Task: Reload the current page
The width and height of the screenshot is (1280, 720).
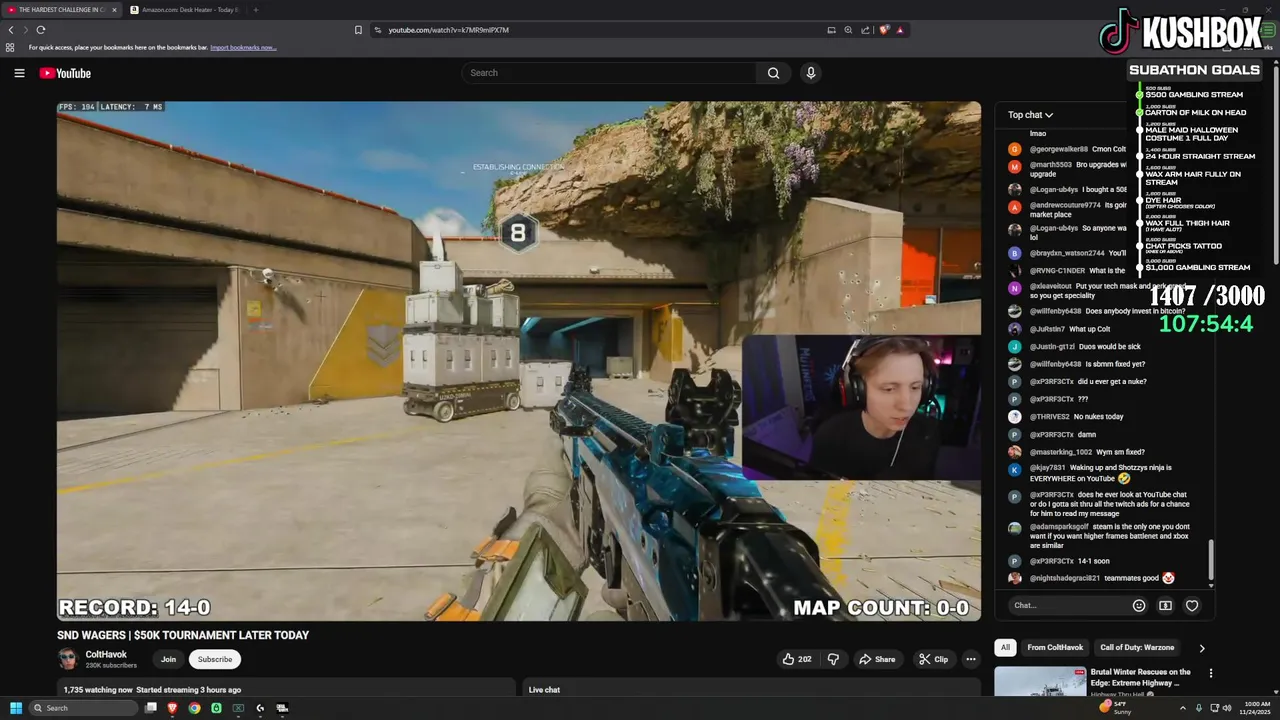Action: click(40, 30)
